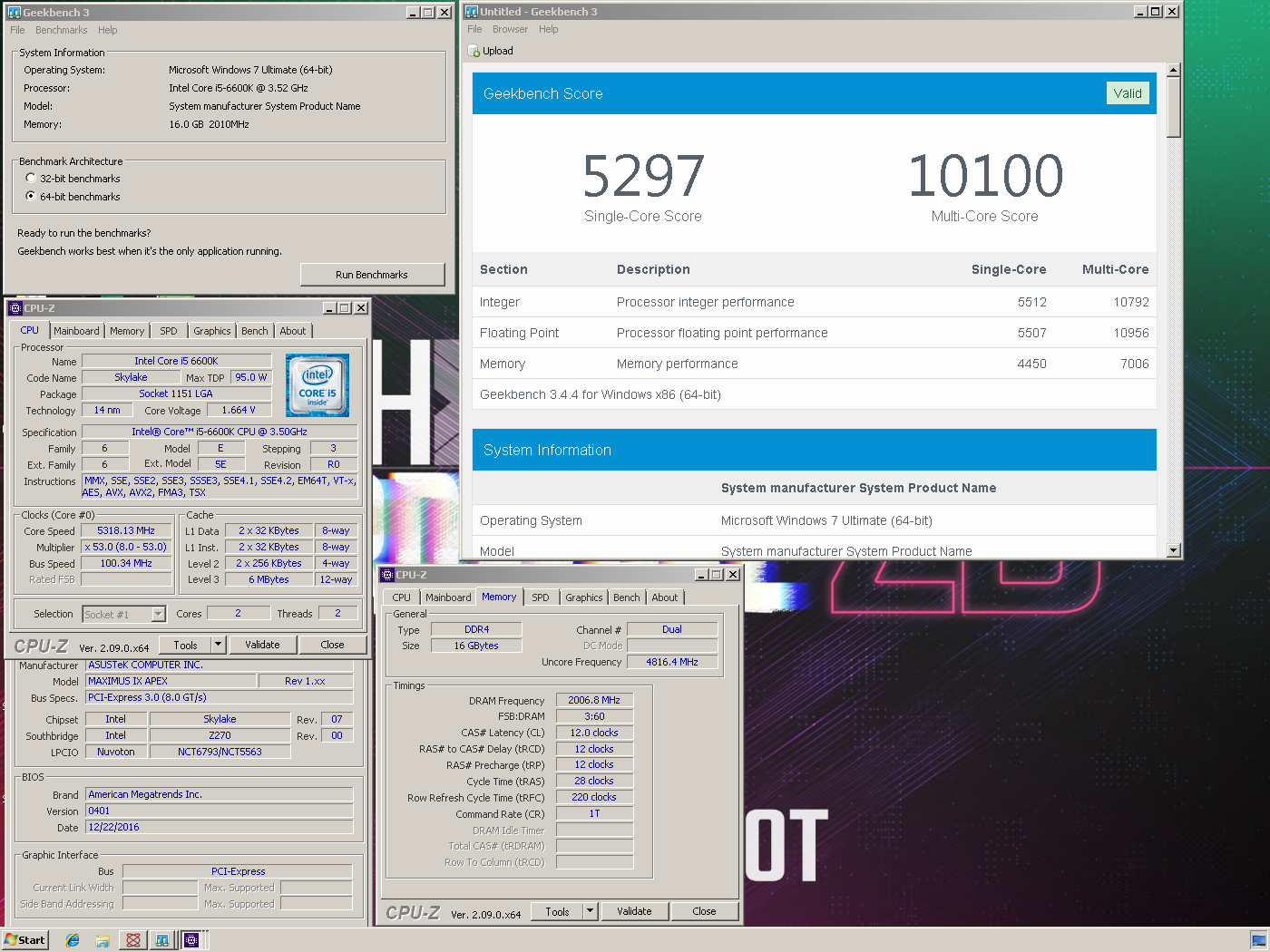Viewport: 1270px width, 952px height.
Task: Click the Geekbench 3 window title icon
Action: click(x=15, y=13)
